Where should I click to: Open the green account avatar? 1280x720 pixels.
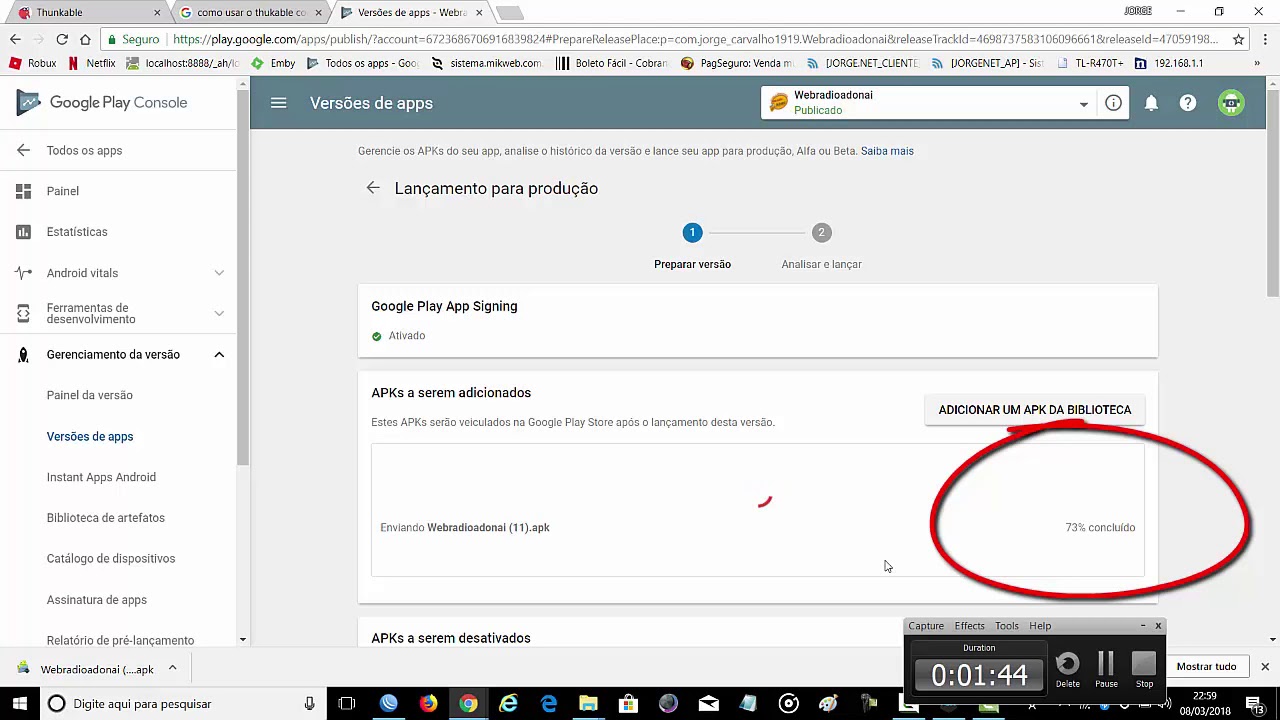1231,103
